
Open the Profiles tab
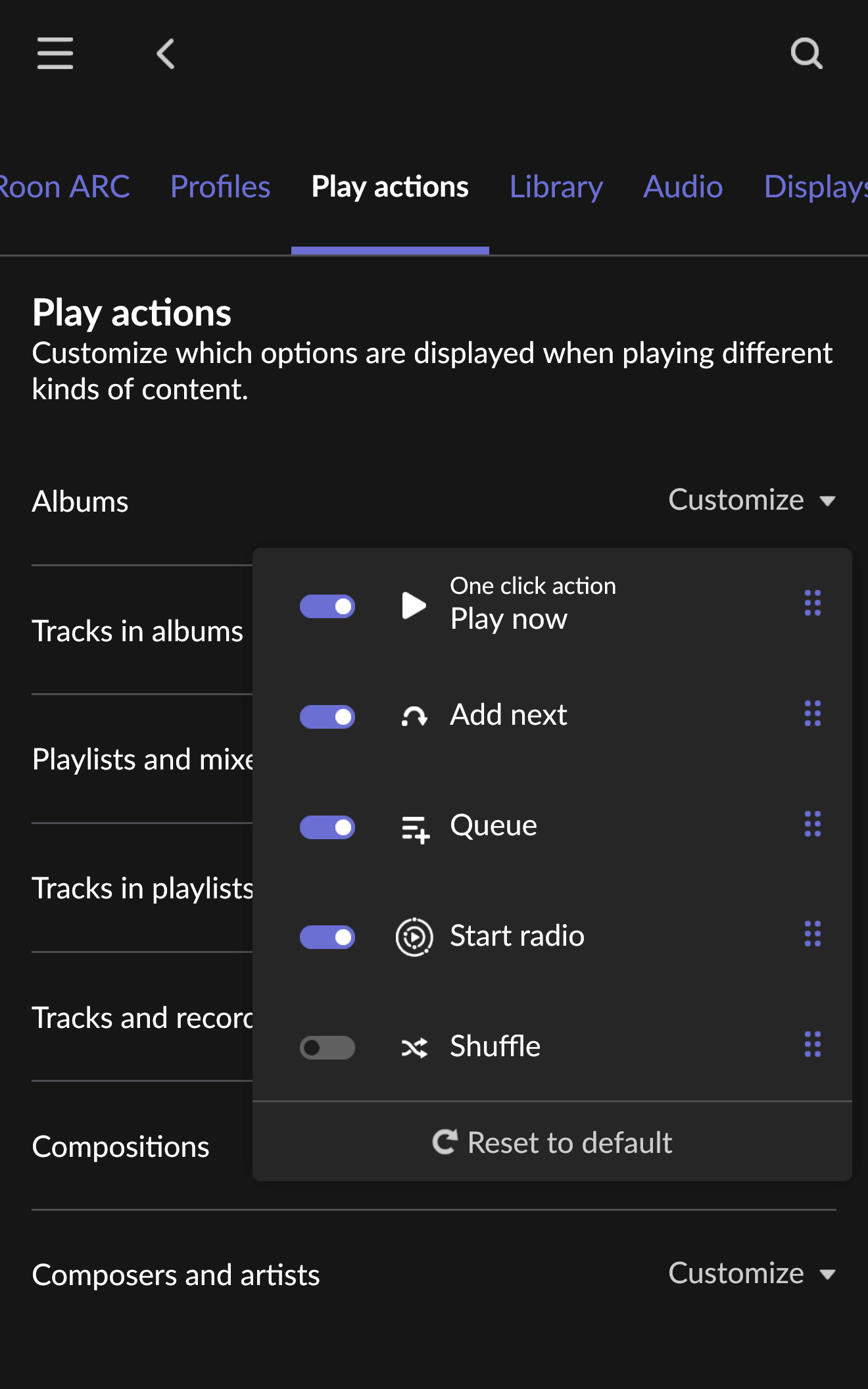[x=220, y=187]
